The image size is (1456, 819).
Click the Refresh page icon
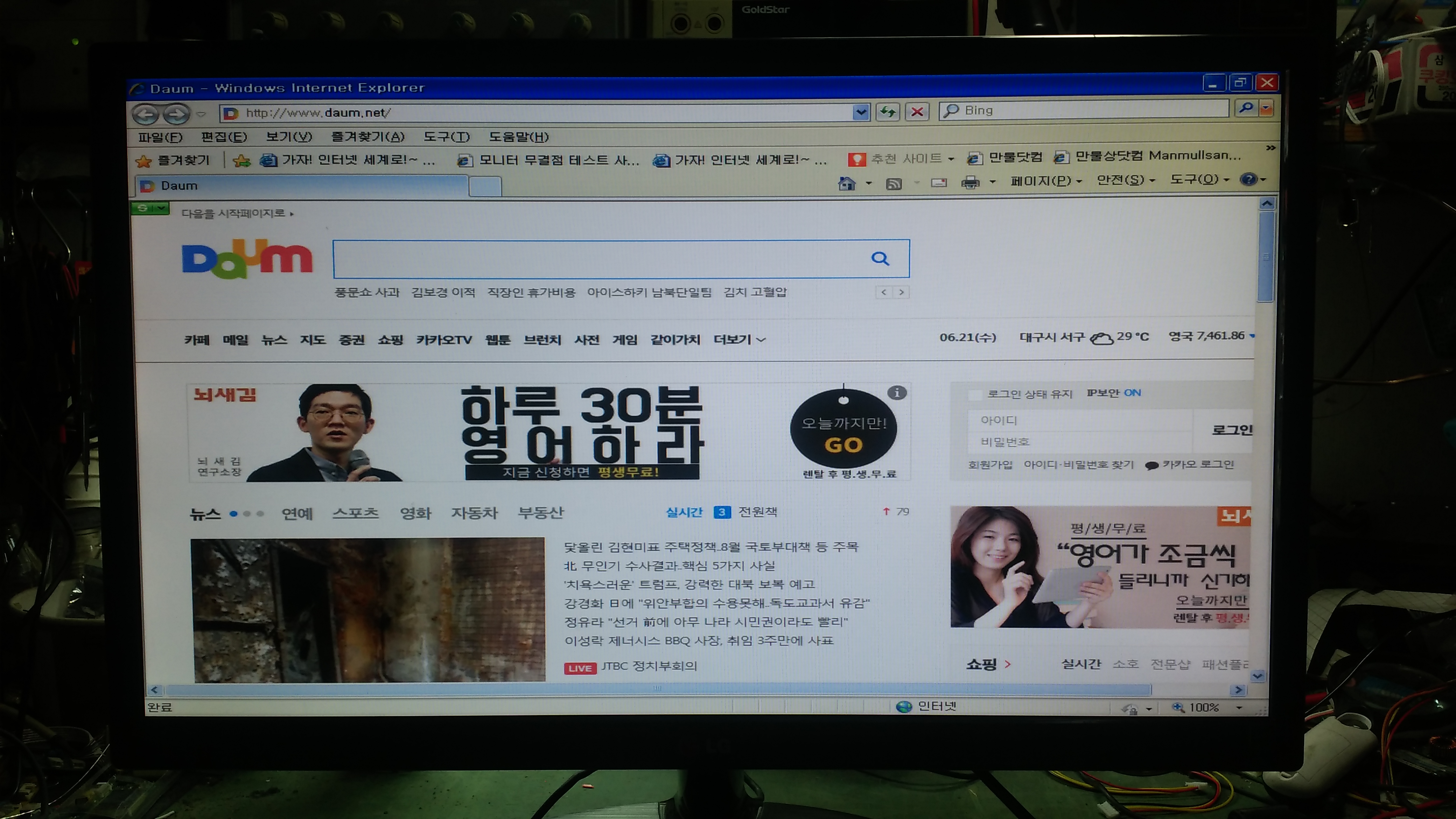[887, 112]
